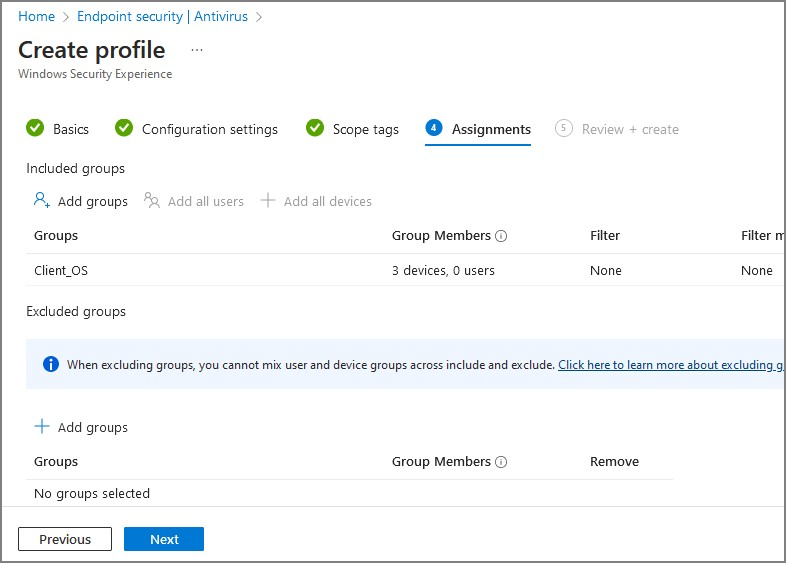Screen dimensions: 786x563
Task: Click the '3 devices, 0 users' cell
Action: (443, 271)
